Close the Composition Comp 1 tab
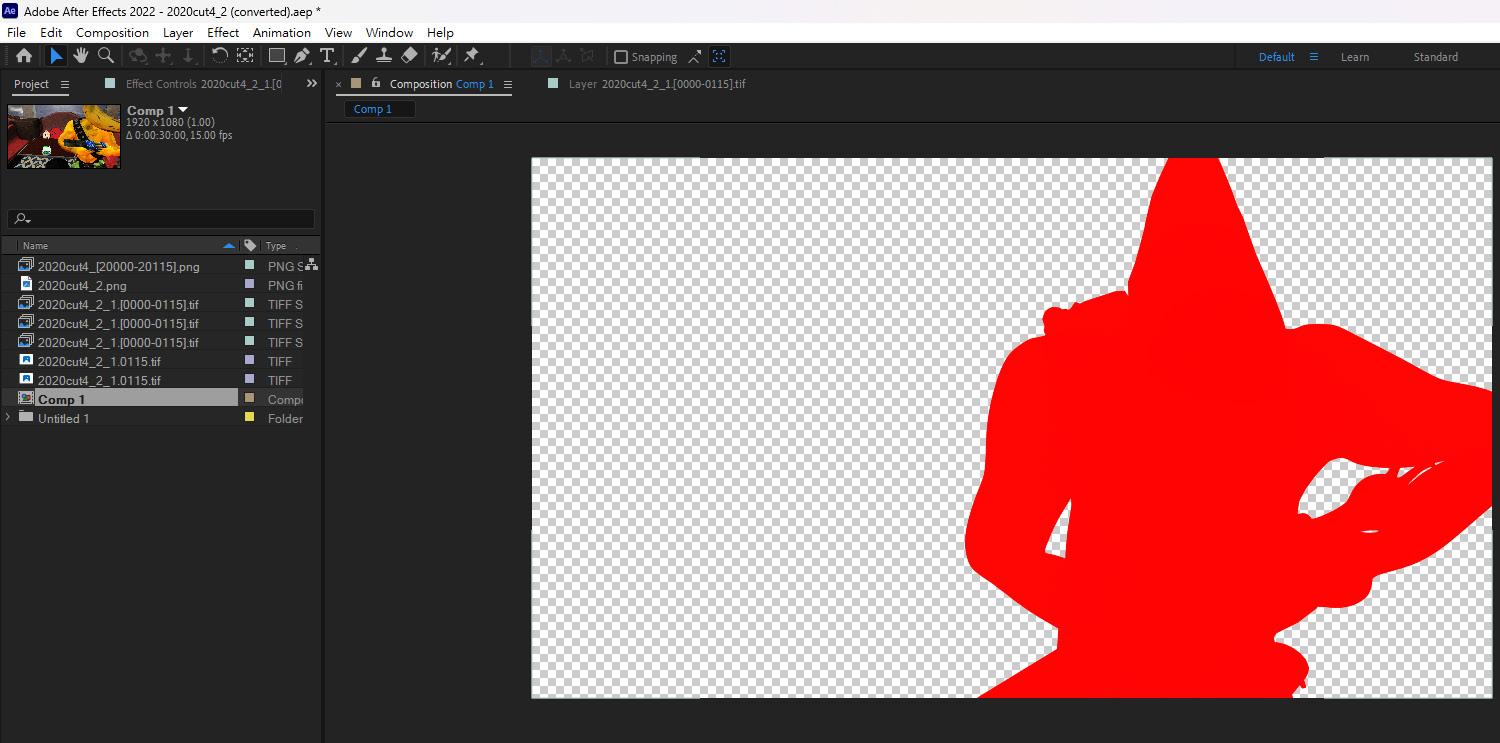Screen dimensions: 1500x743 [339, 84]
